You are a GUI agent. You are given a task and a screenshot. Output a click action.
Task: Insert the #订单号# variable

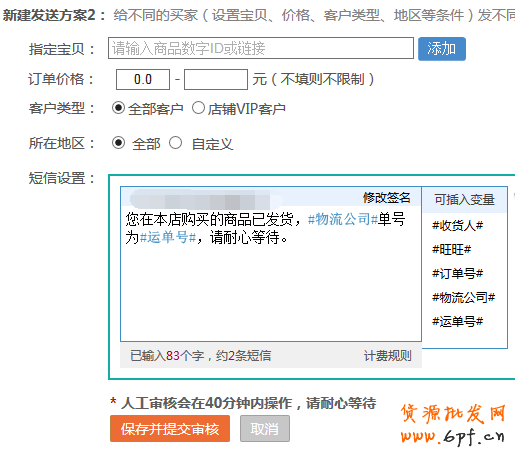coord(457,274)
